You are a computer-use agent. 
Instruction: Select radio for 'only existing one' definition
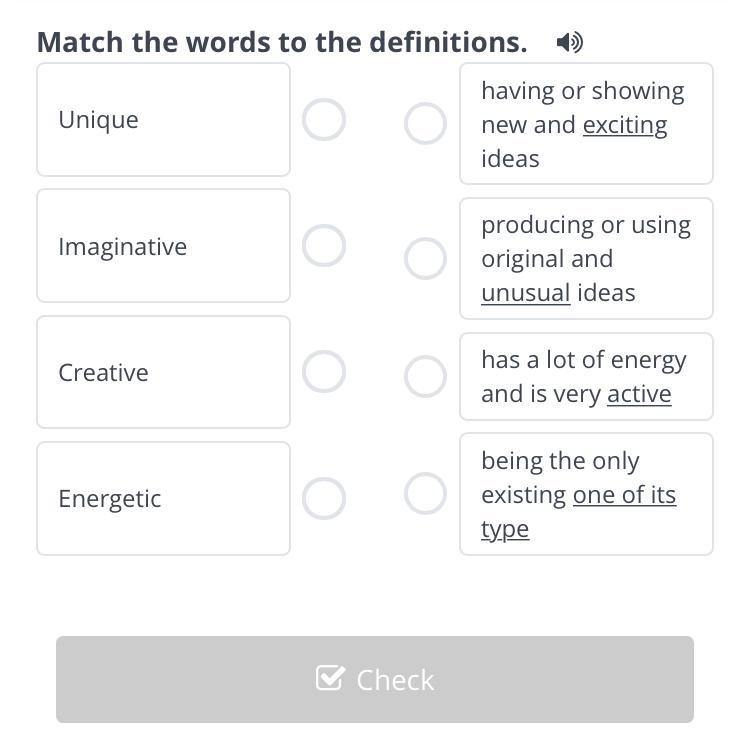coord(425,494)
